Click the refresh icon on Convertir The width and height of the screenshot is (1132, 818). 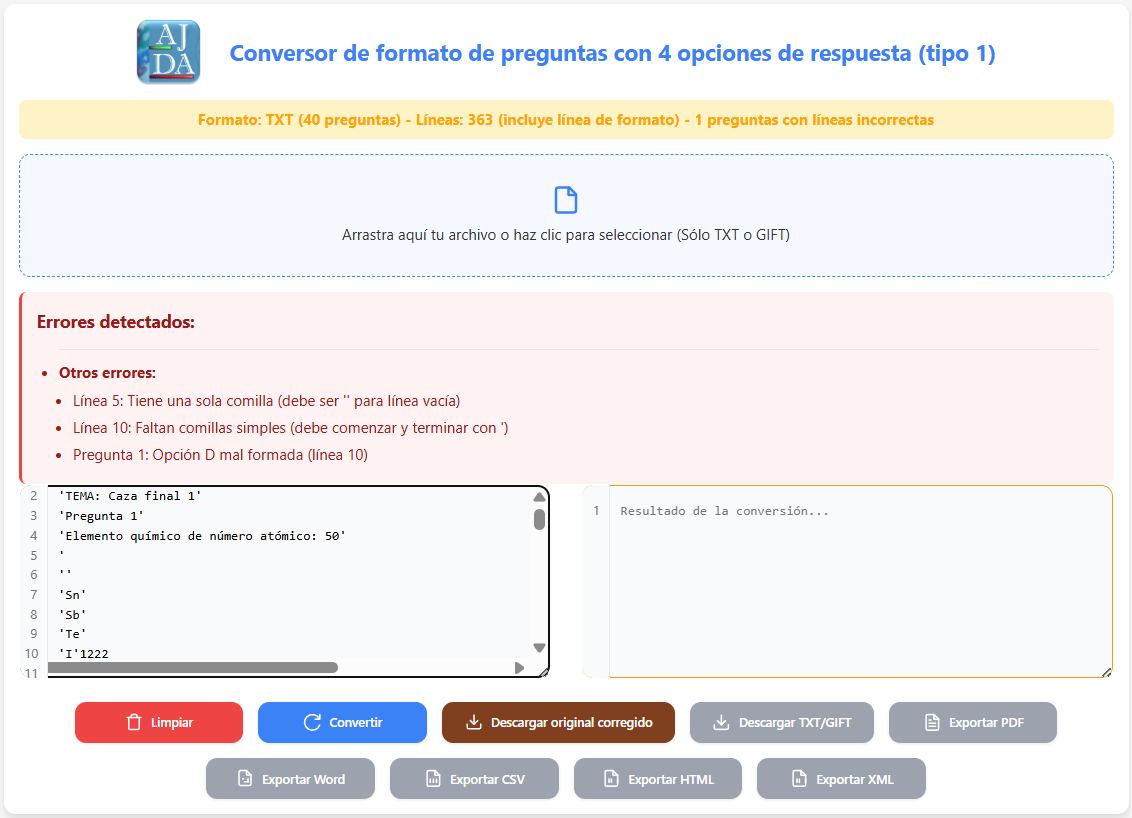pos(312,723)
